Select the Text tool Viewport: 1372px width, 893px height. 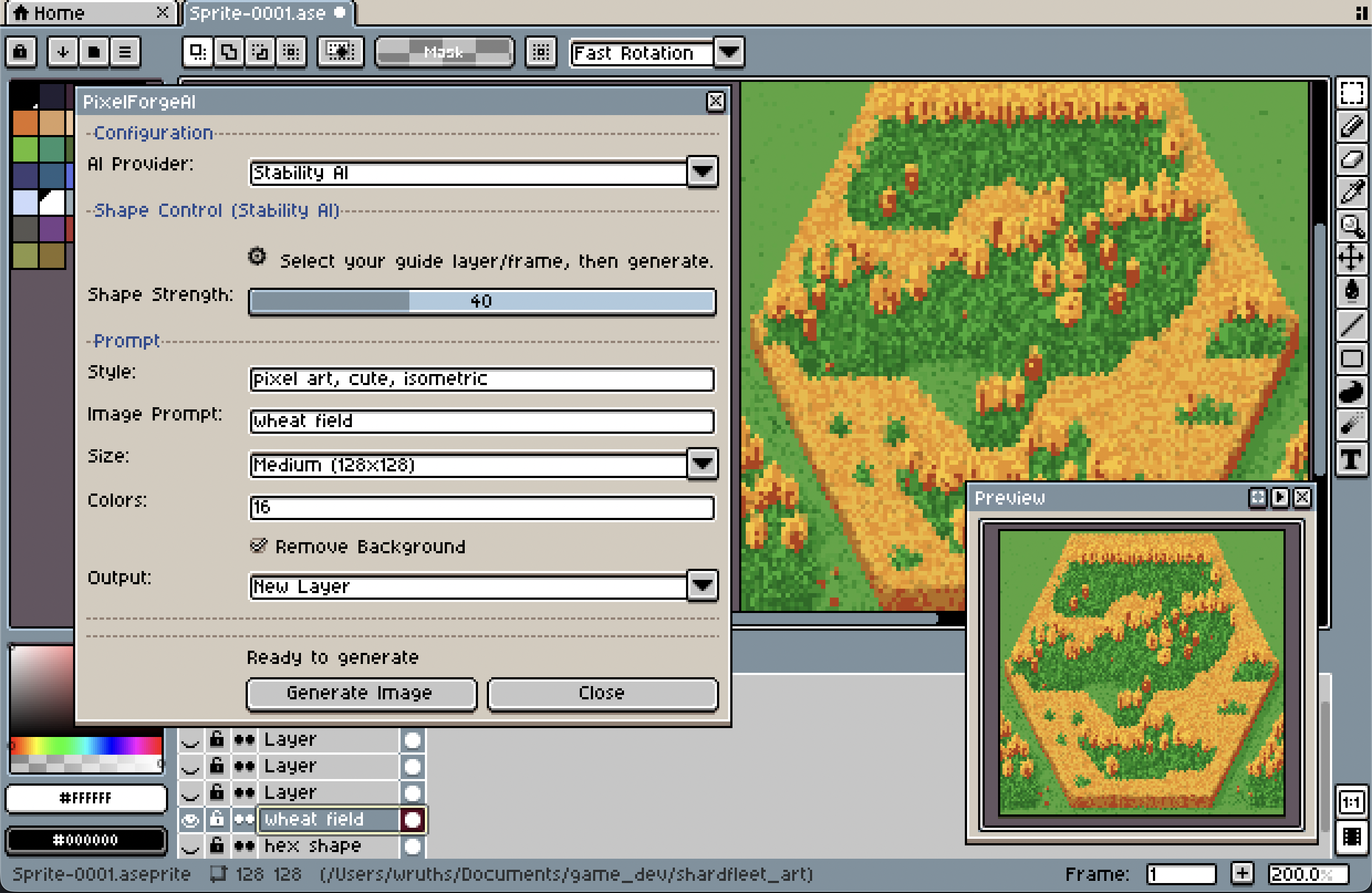click(x=1351, y=459)
